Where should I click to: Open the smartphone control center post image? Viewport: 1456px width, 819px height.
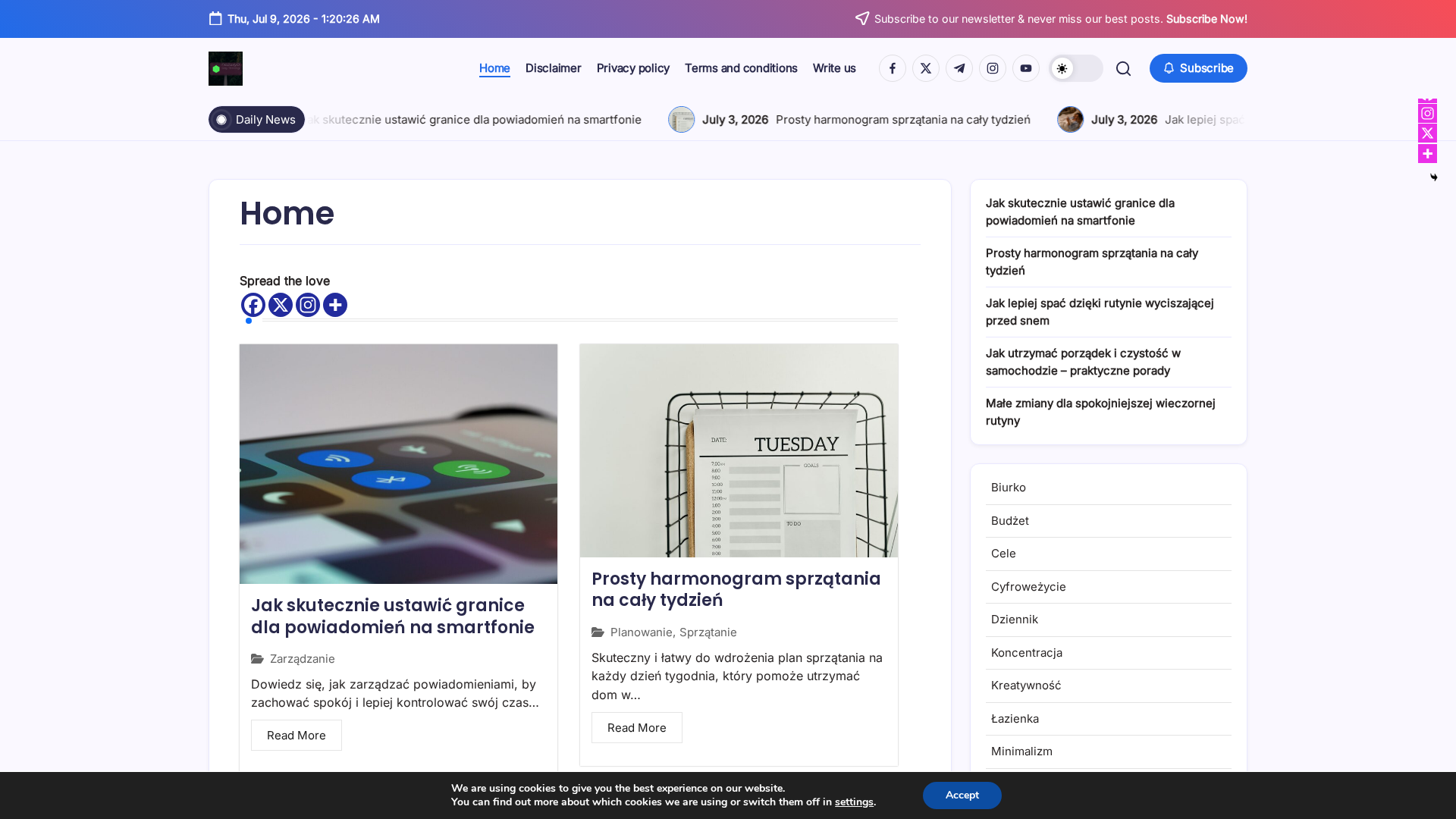[x=398, y=463]
